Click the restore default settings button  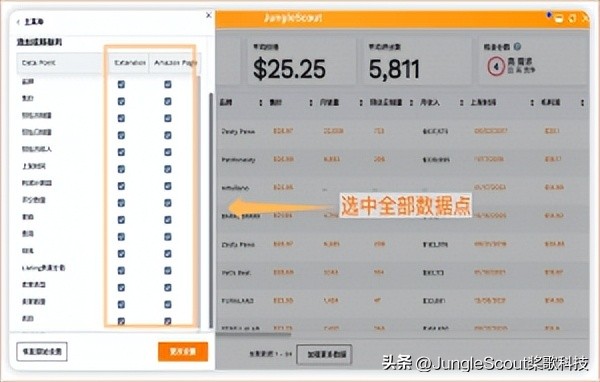[x=42, y=351]
